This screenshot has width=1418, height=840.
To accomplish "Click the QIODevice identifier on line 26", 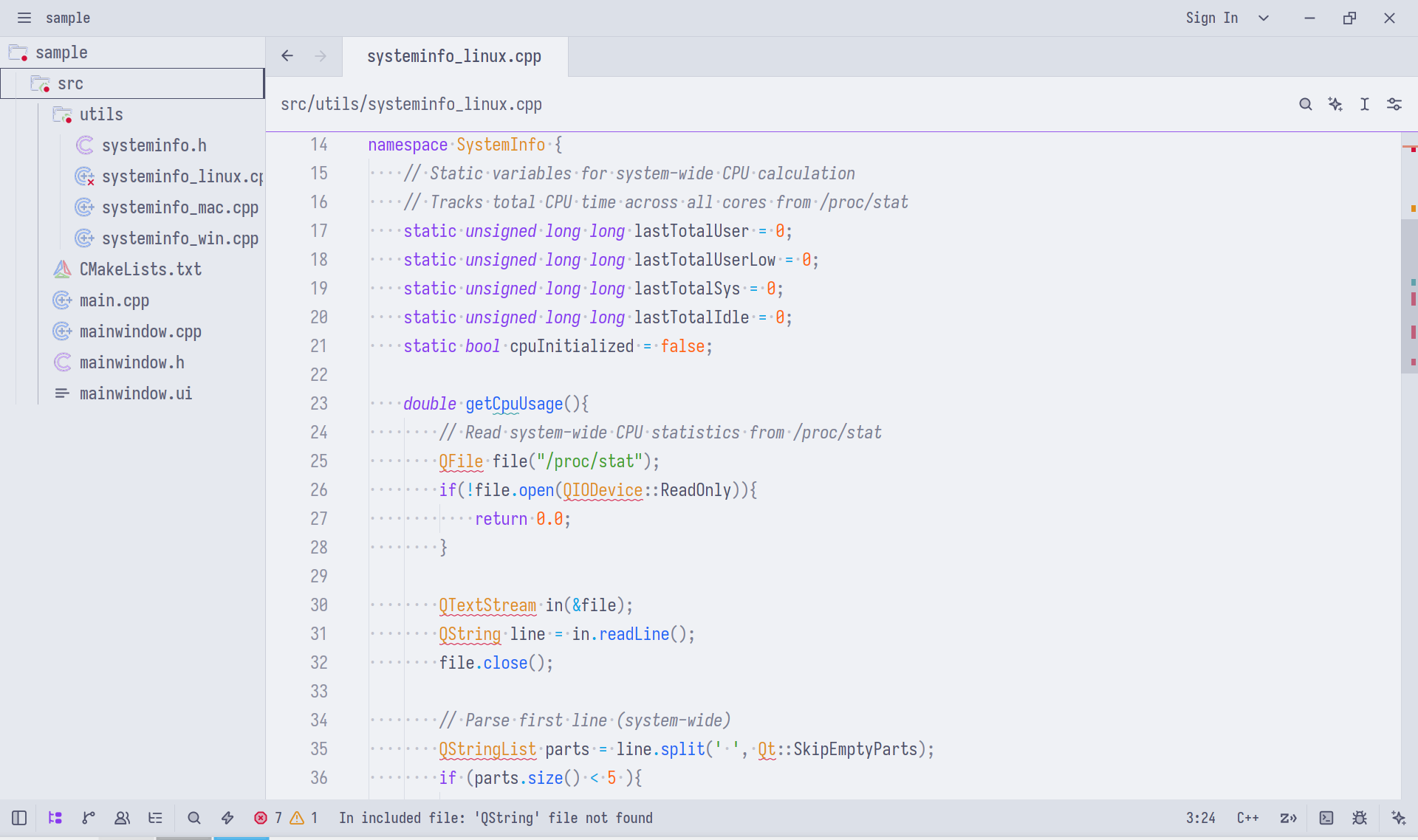I will (603, 490).
